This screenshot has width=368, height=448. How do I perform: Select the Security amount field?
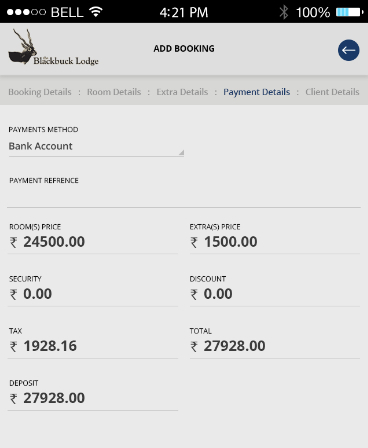coord(93,294)
